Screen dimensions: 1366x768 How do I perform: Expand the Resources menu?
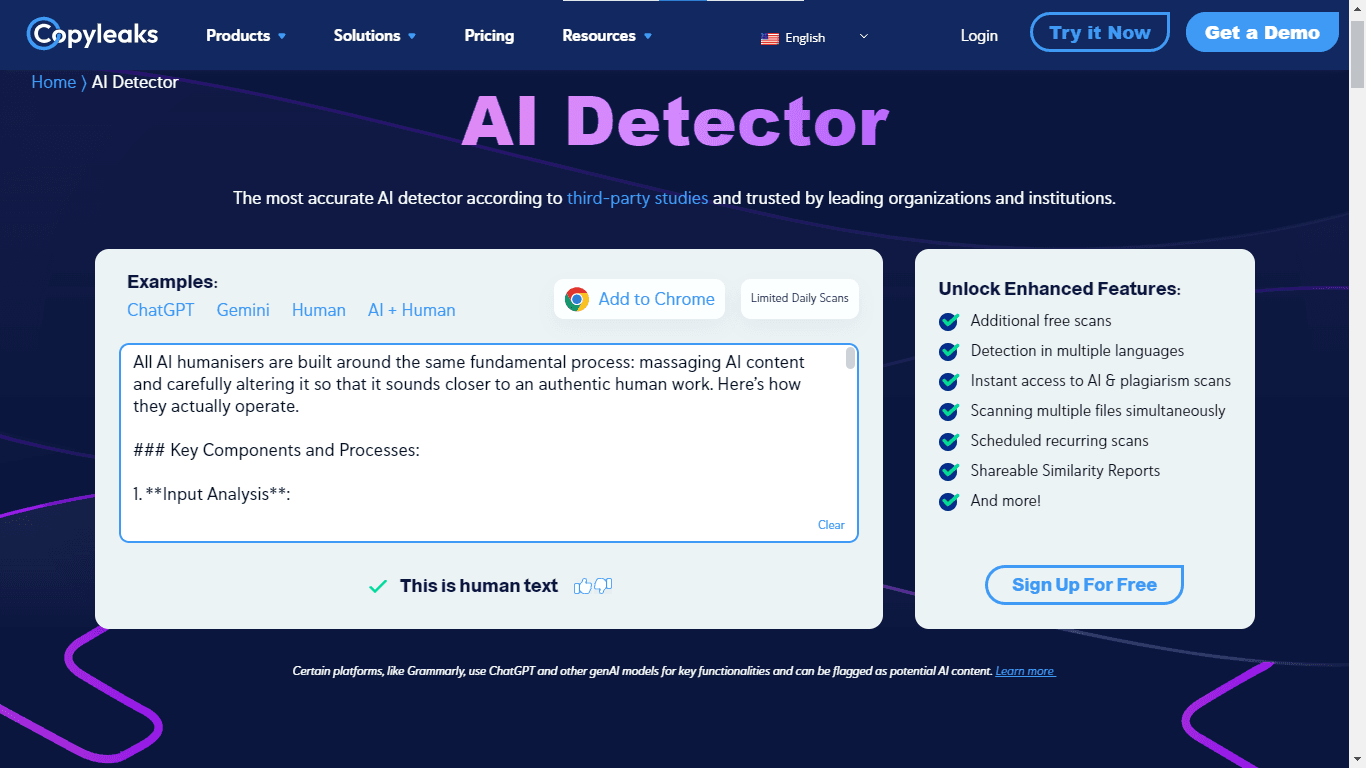coord(607,36)
